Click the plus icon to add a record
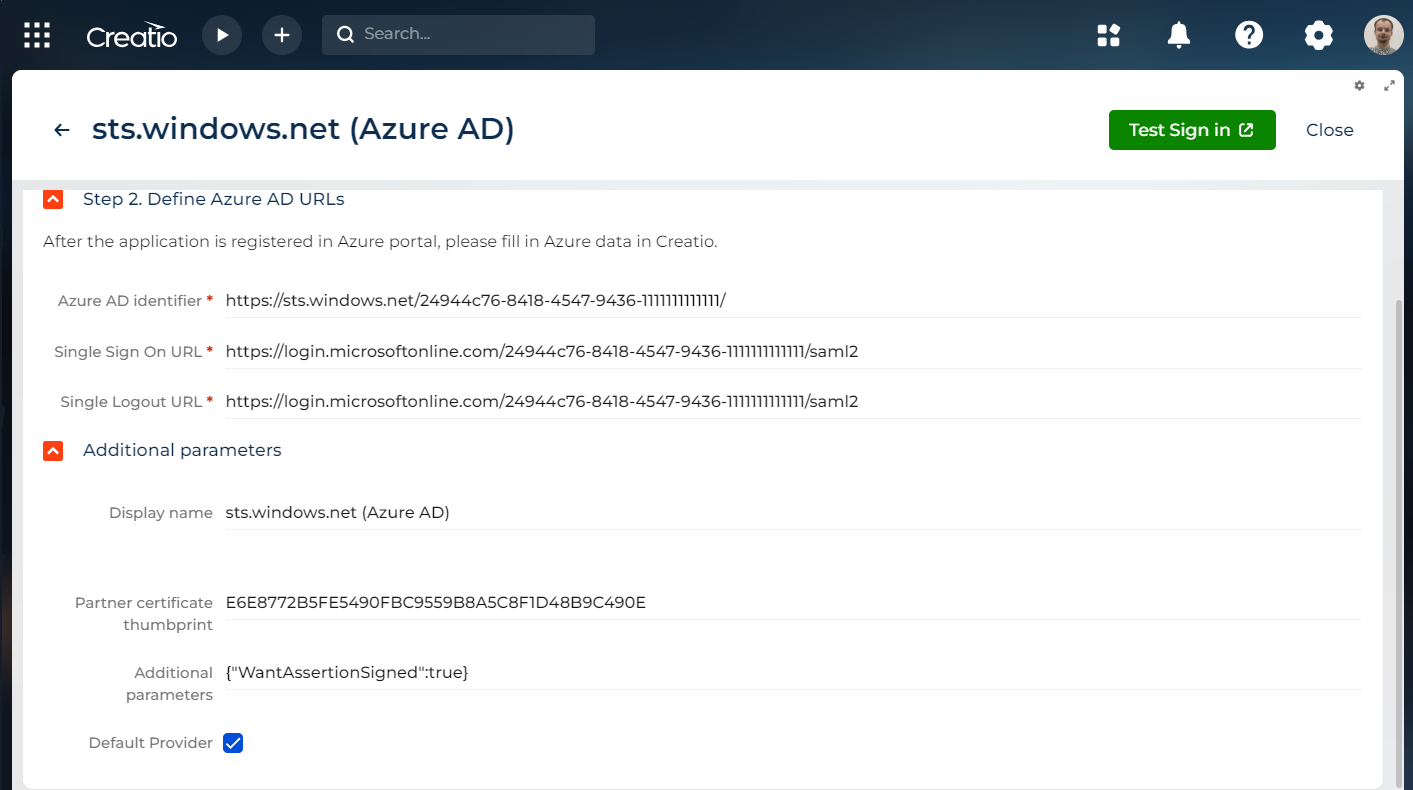 pos(282,35)
